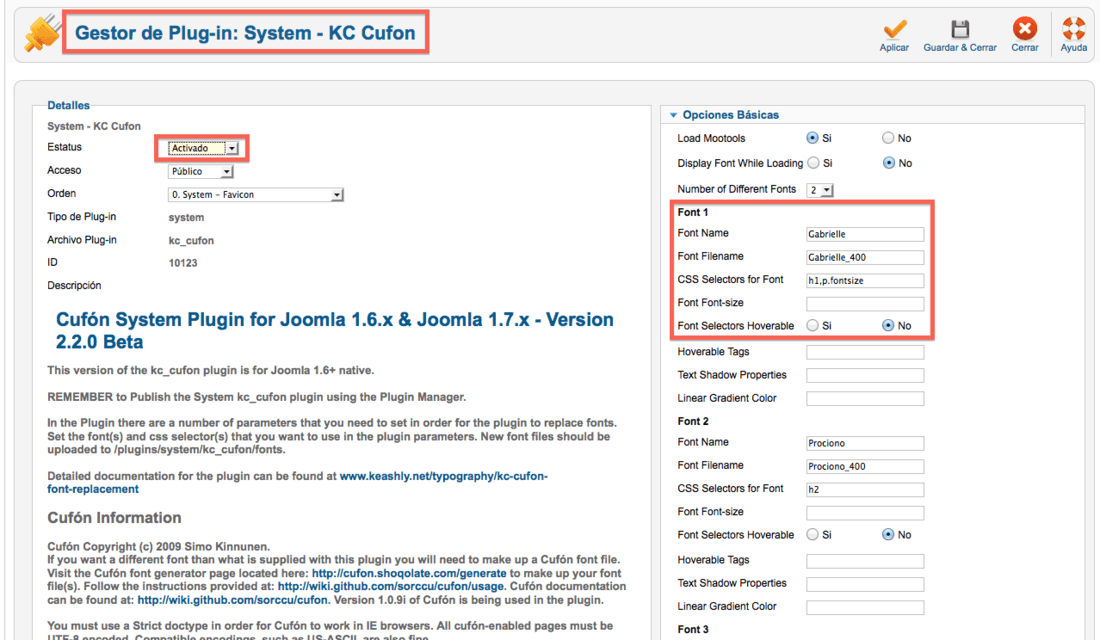Click the plug-in ID value 10123

coord(183,263)
